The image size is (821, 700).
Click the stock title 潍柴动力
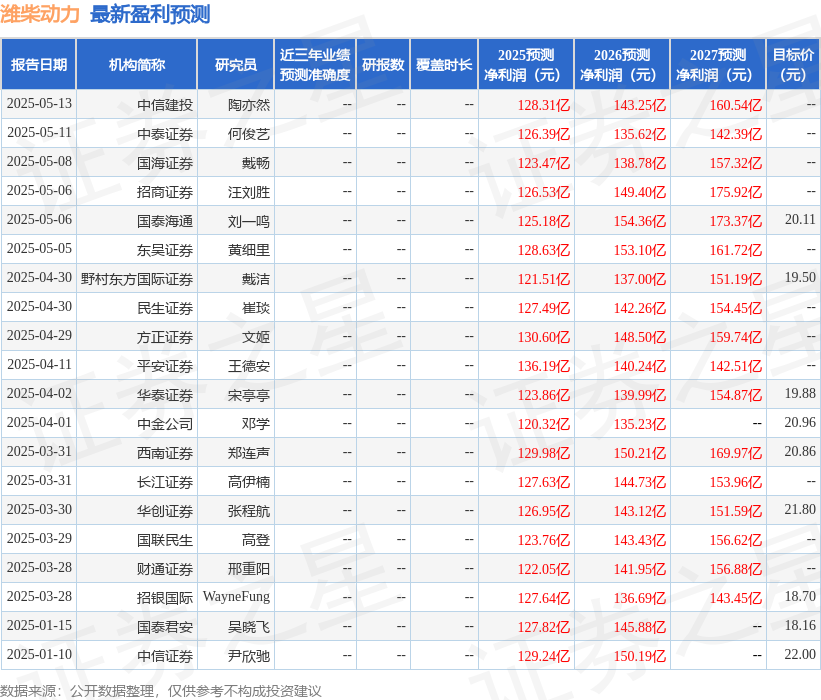[43, 14]
